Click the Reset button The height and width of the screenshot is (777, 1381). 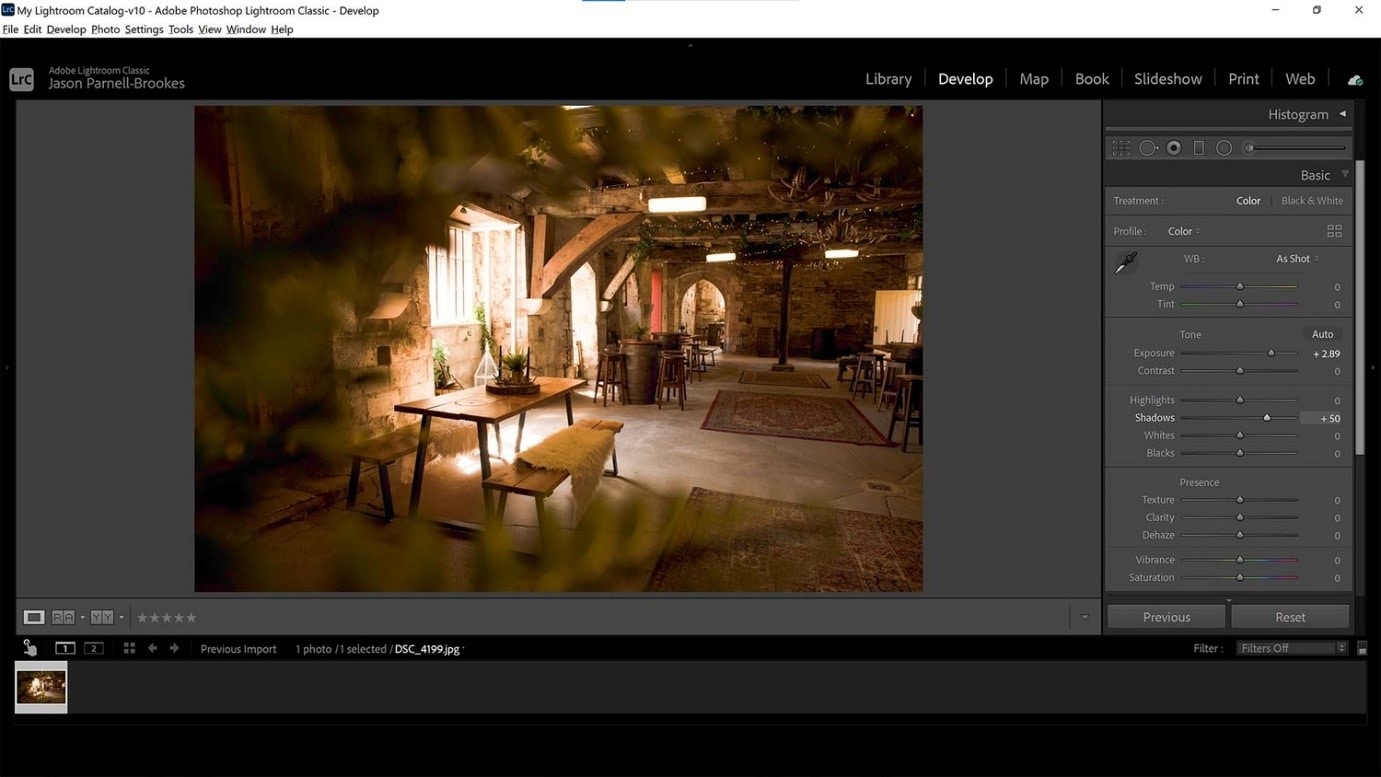tap(1290, 617)
